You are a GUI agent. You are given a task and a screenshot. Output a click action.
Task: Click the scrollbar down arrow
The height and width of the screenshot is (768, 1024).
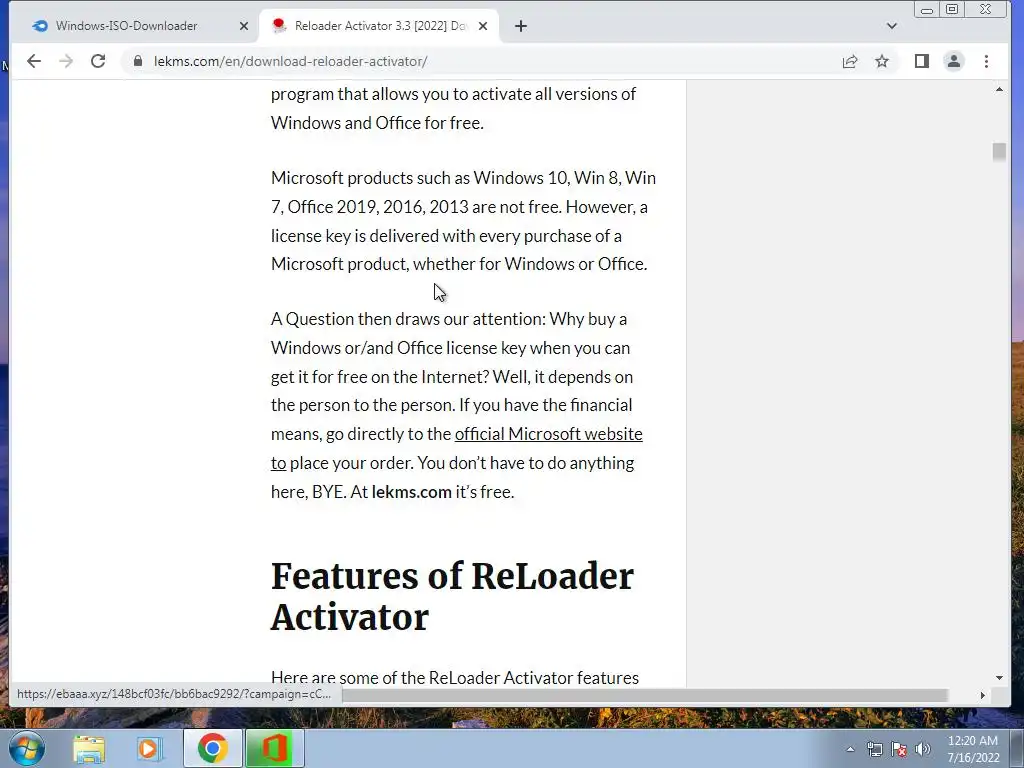[x=999, y=679]
